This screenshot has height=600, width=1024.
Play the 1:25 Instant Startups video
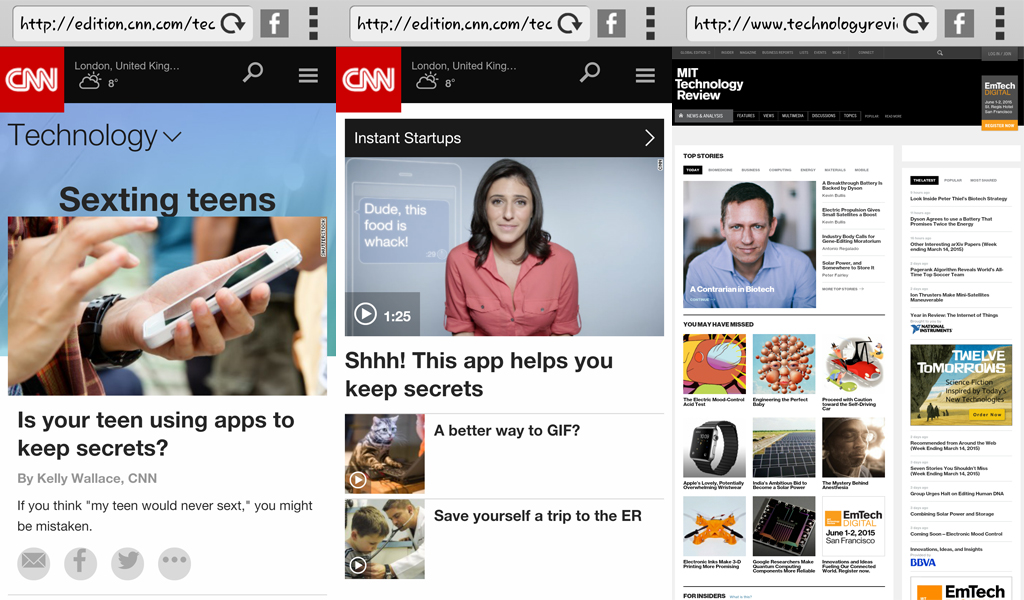pyautogui.click(x=366, y=315)
